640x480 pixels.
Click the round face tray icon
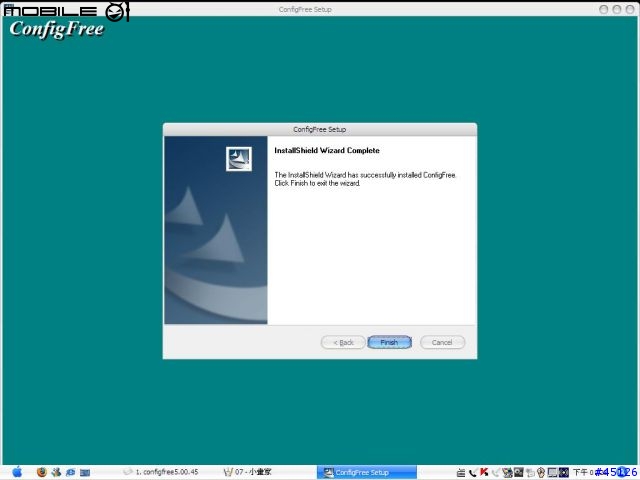(541, 473)
